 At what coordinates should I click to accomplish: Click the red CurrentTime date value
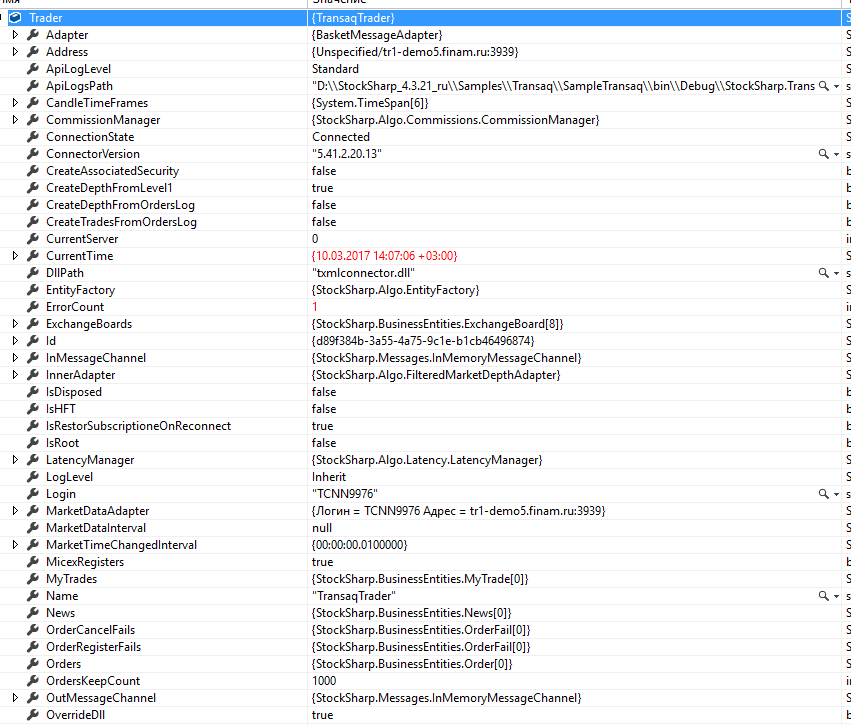click(385, 256)
